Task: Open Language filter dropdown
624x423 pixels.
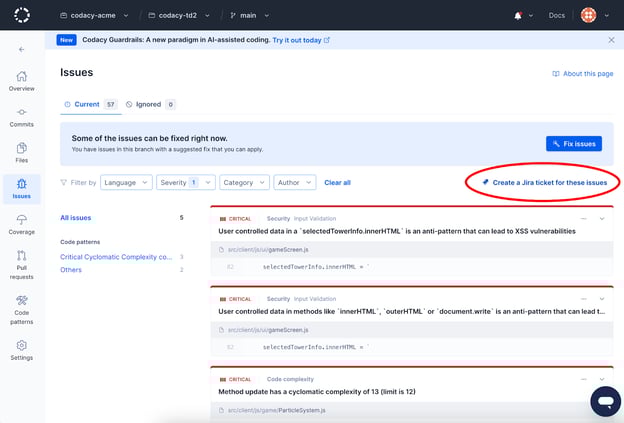Action: click(x=126, y=183)
